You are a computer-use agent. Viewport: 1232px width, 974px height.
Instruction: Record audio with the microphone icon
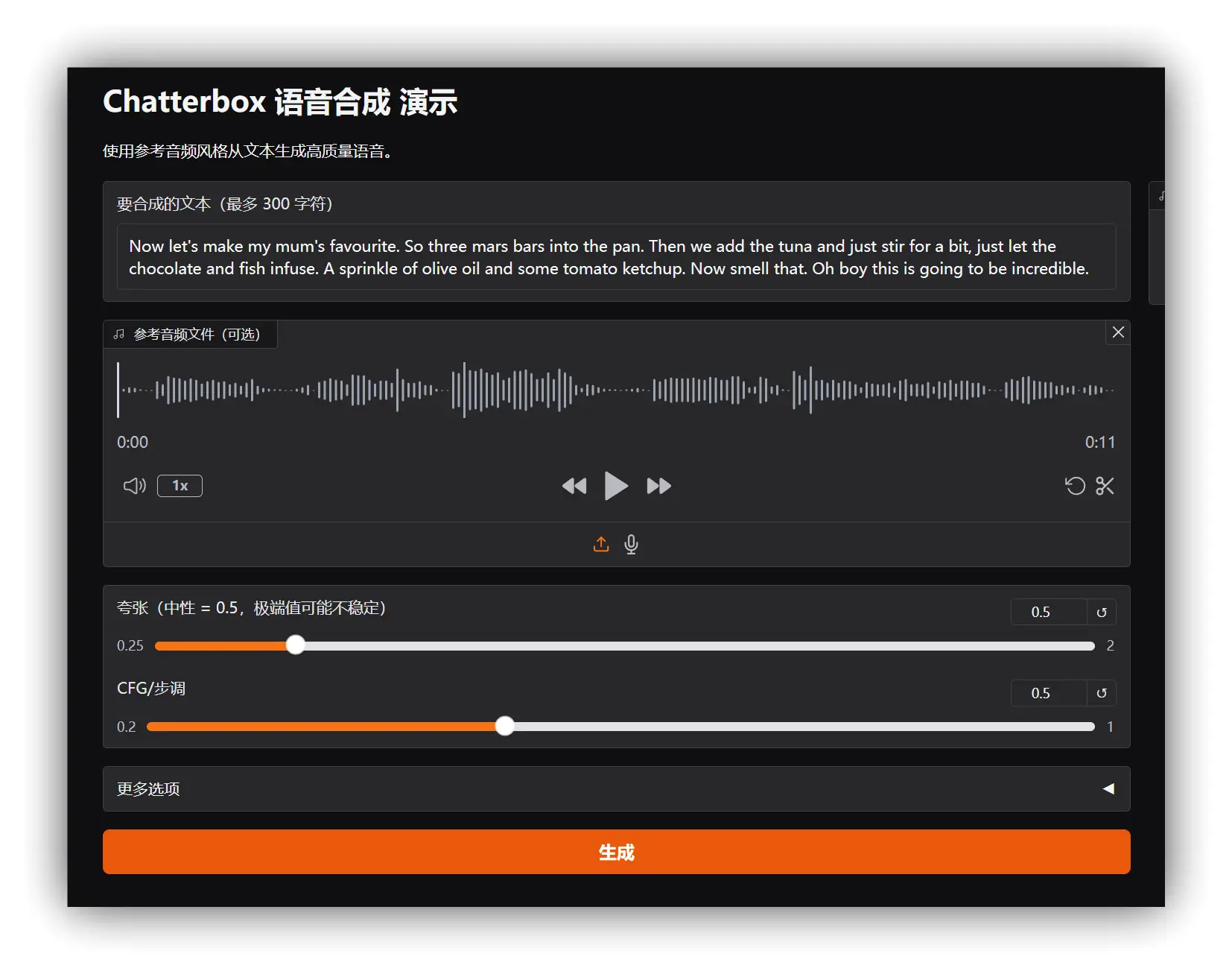coord(631,545)
